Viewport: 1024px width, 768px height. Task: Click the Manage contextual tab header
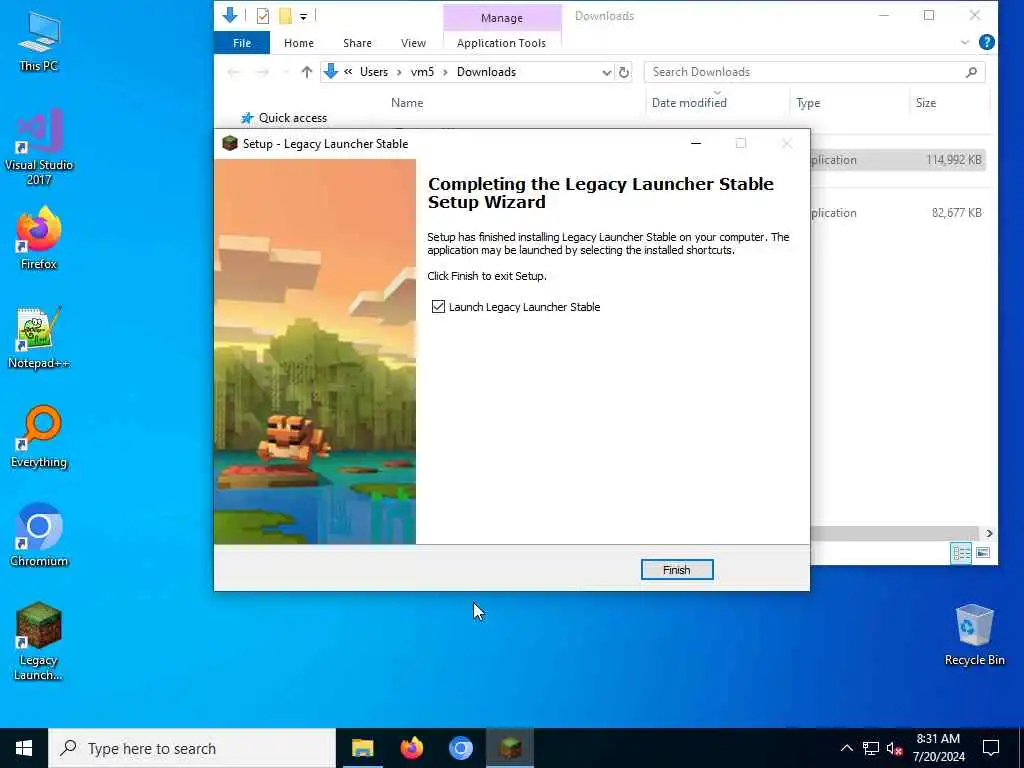[x=502, y=18]
